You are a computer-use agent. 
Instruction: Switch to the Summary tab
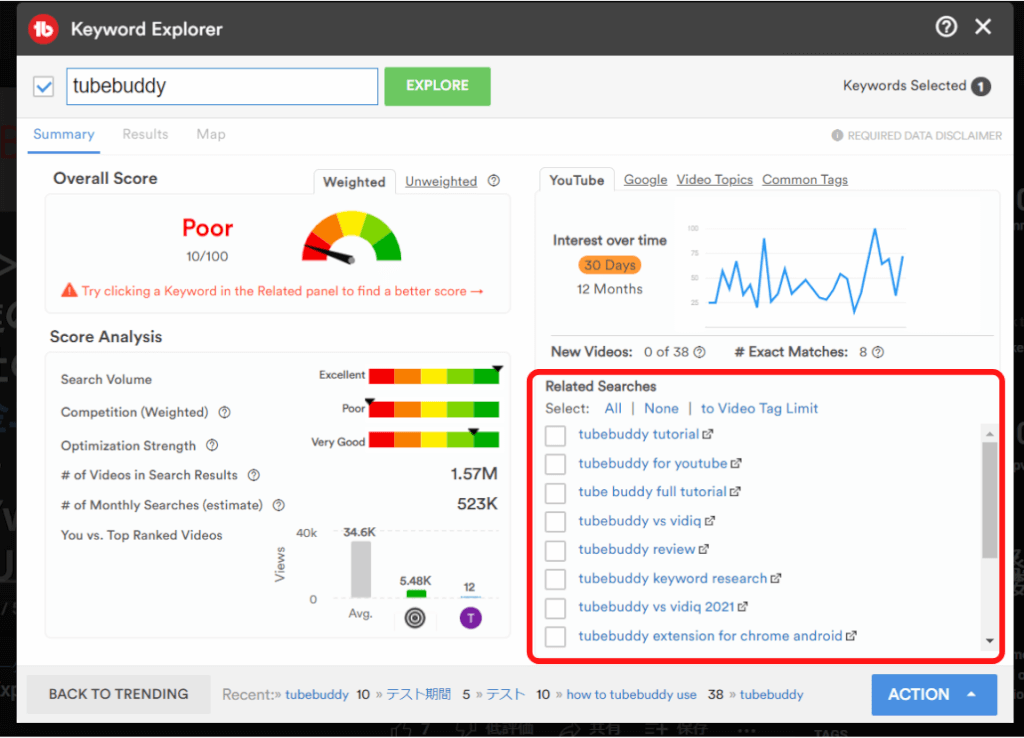pos(63,135)
